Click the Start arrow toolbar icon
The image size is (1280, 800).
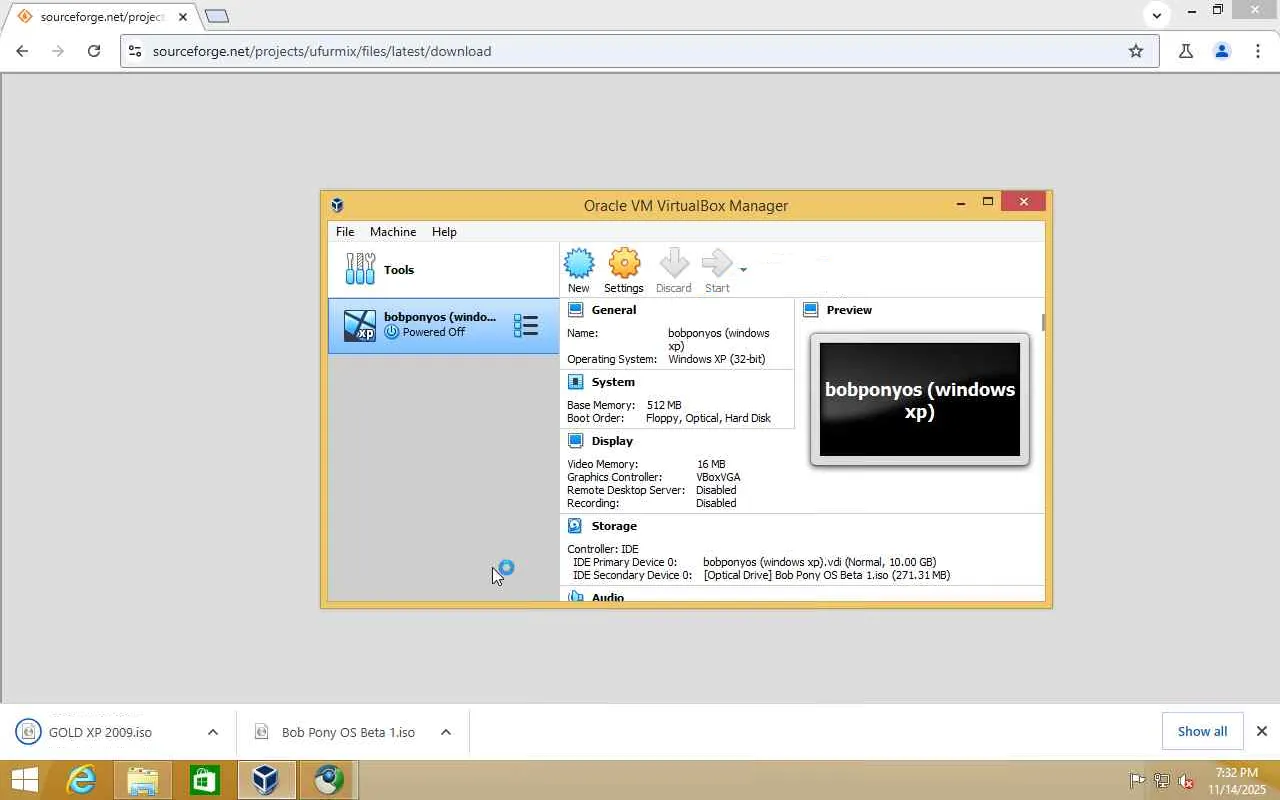[x=717, y=271]
